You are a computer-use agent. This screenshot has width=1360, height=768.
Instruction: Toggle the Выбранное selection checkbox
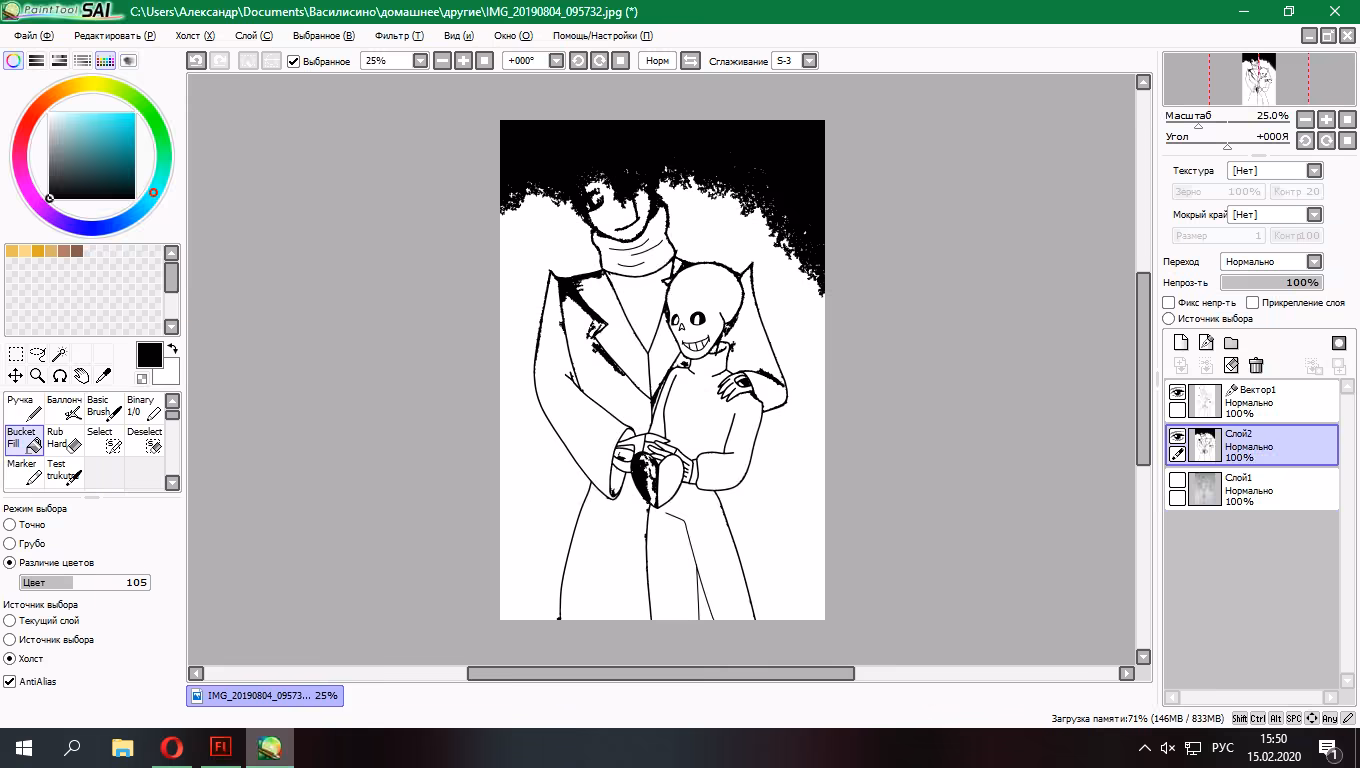(294, 61)
